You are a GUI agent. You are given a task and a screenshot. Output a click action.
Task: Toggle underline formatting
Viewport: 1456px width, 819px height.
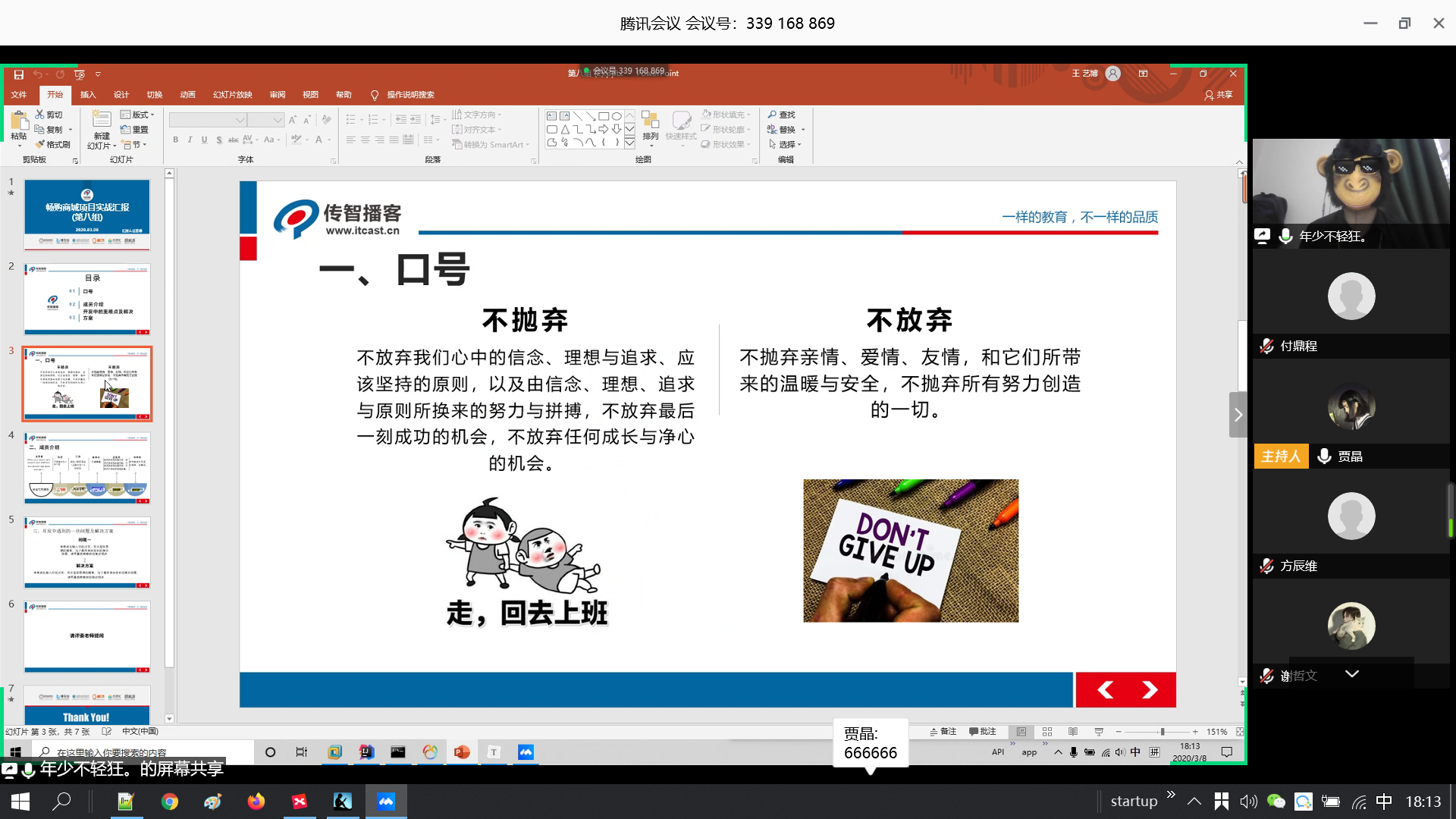[204, 140]
